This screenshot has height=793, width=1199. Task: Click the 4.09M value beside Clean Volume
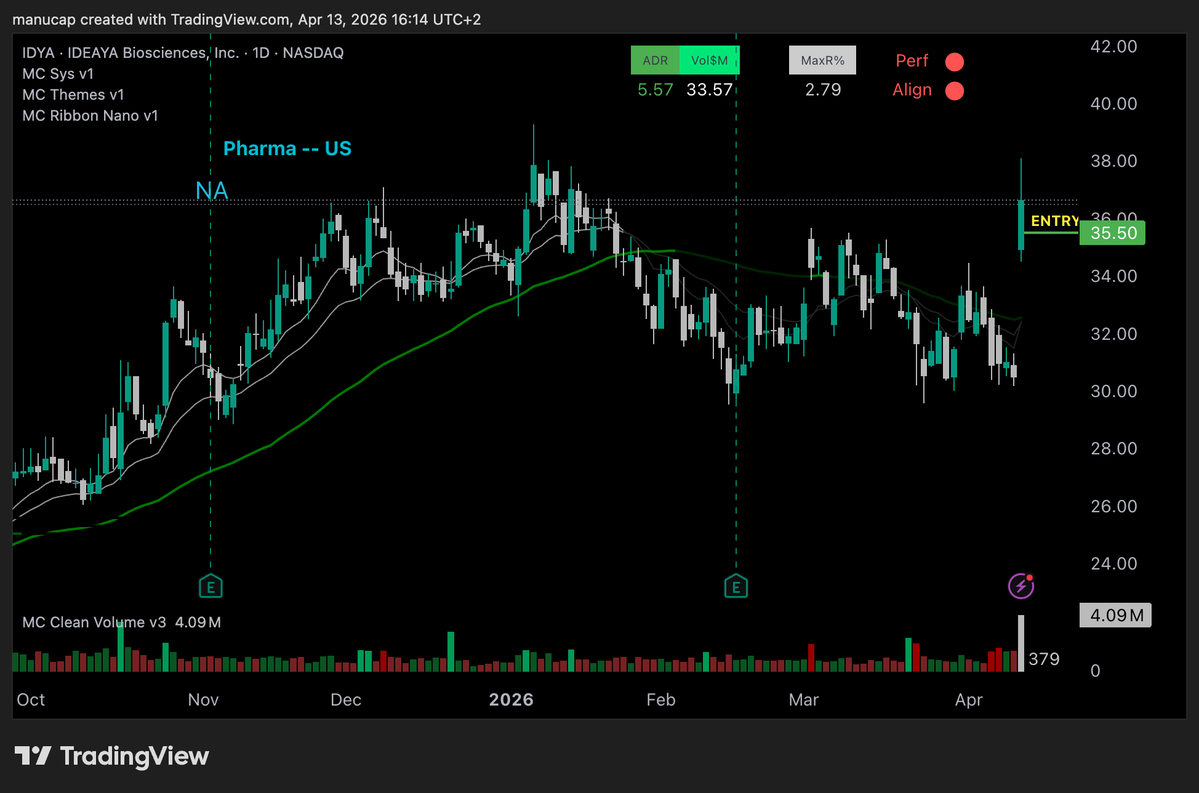[198, 622]
